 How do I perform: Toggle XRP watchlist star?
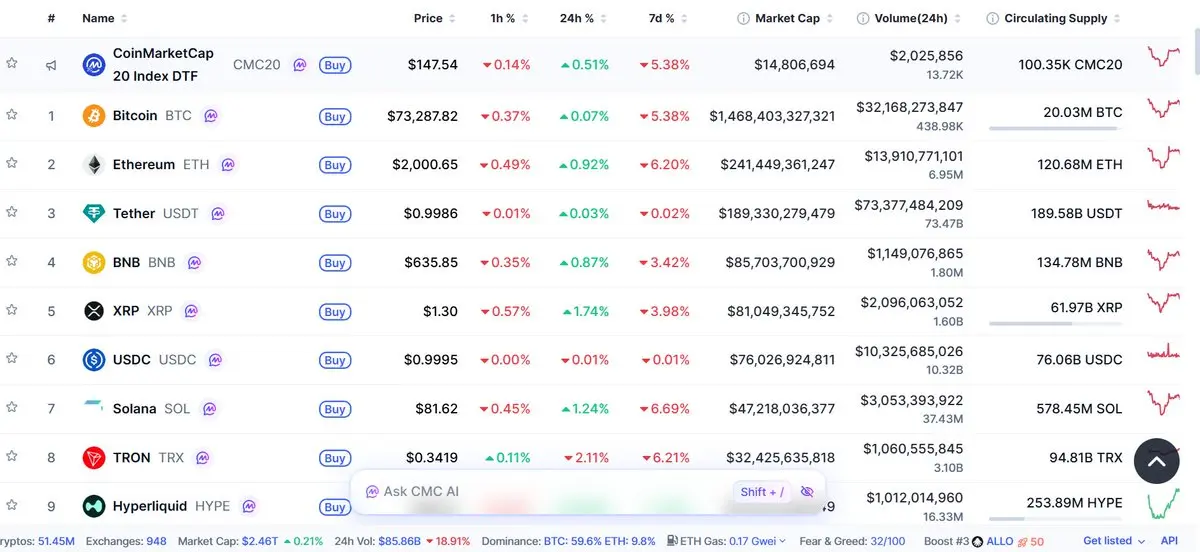pyautogui.click(x=12, y=309)
